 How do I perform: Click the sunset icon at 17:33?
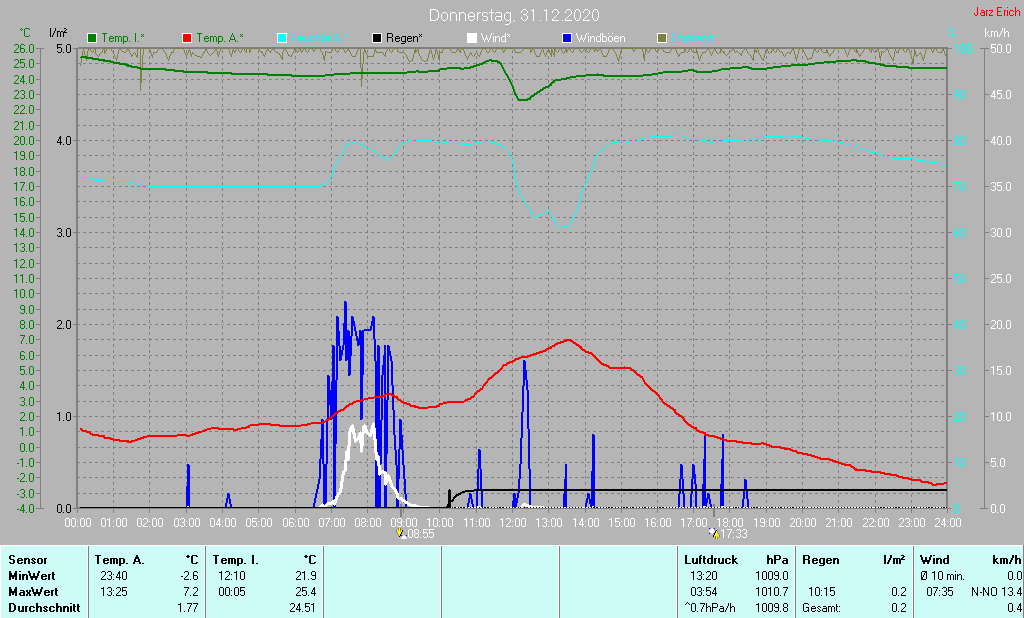713,533
